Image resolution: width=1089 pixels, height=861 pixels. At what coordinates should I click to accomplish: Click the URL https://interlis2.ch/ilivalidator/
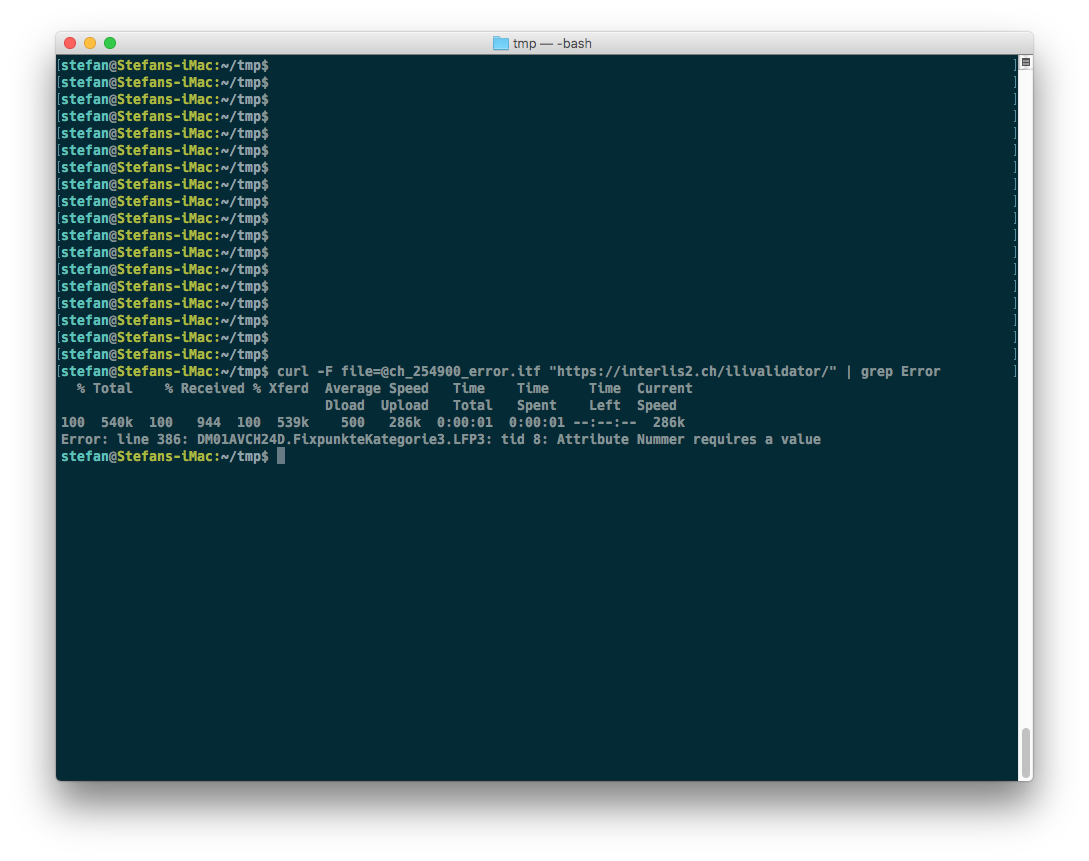coord(692,371)
